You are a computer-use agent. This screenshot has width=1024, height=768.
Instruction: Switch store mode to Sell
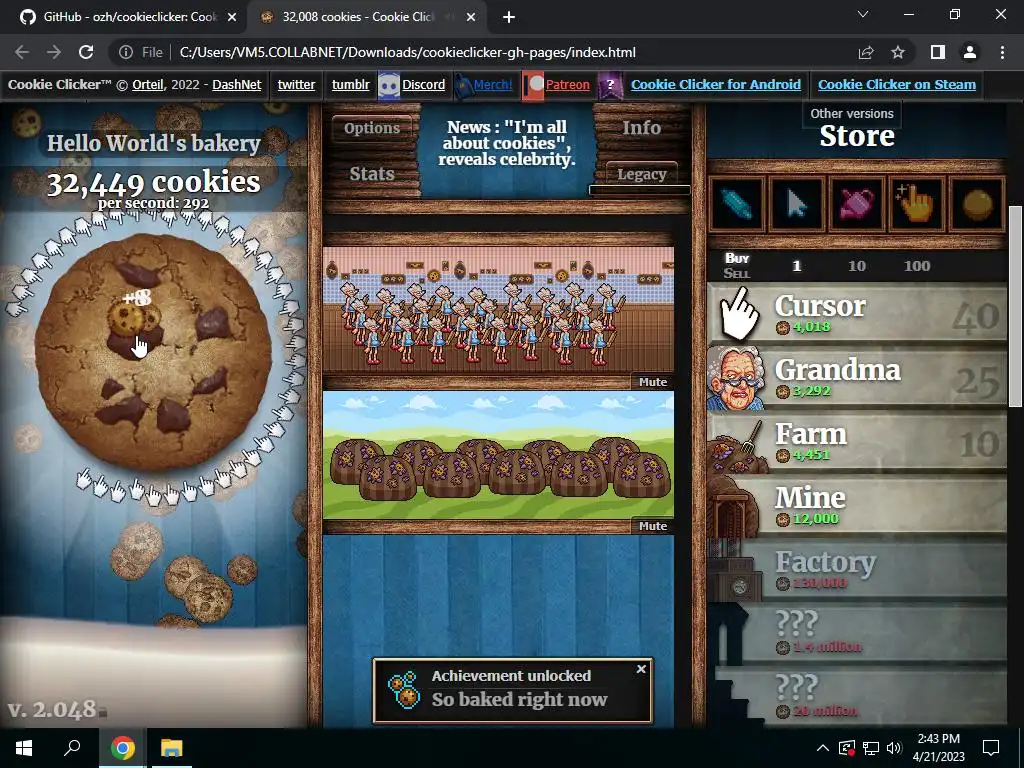tap(737, 274)
